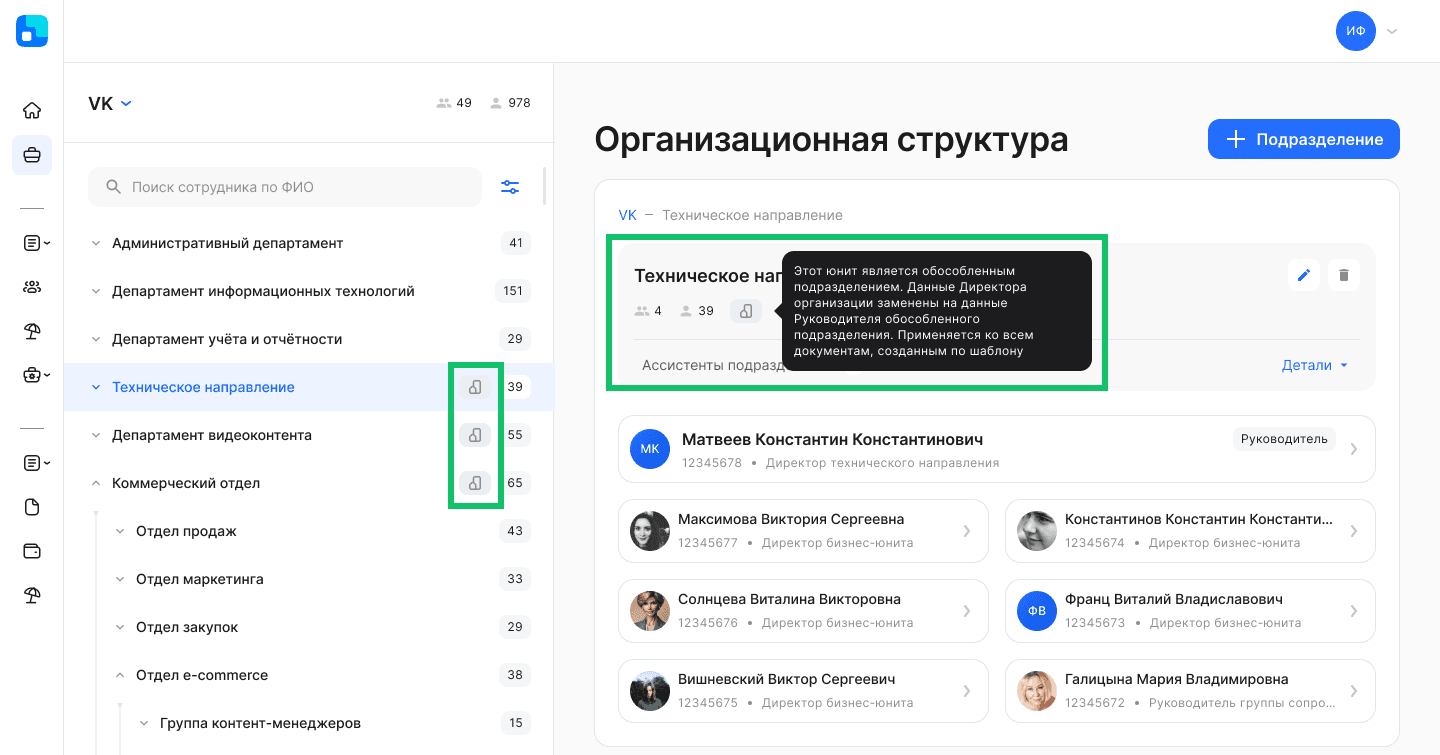This screenshot has width=1440, height=755.
Task: Click the МК avatar of Матвеев
Action: click(x=650, y=449)
